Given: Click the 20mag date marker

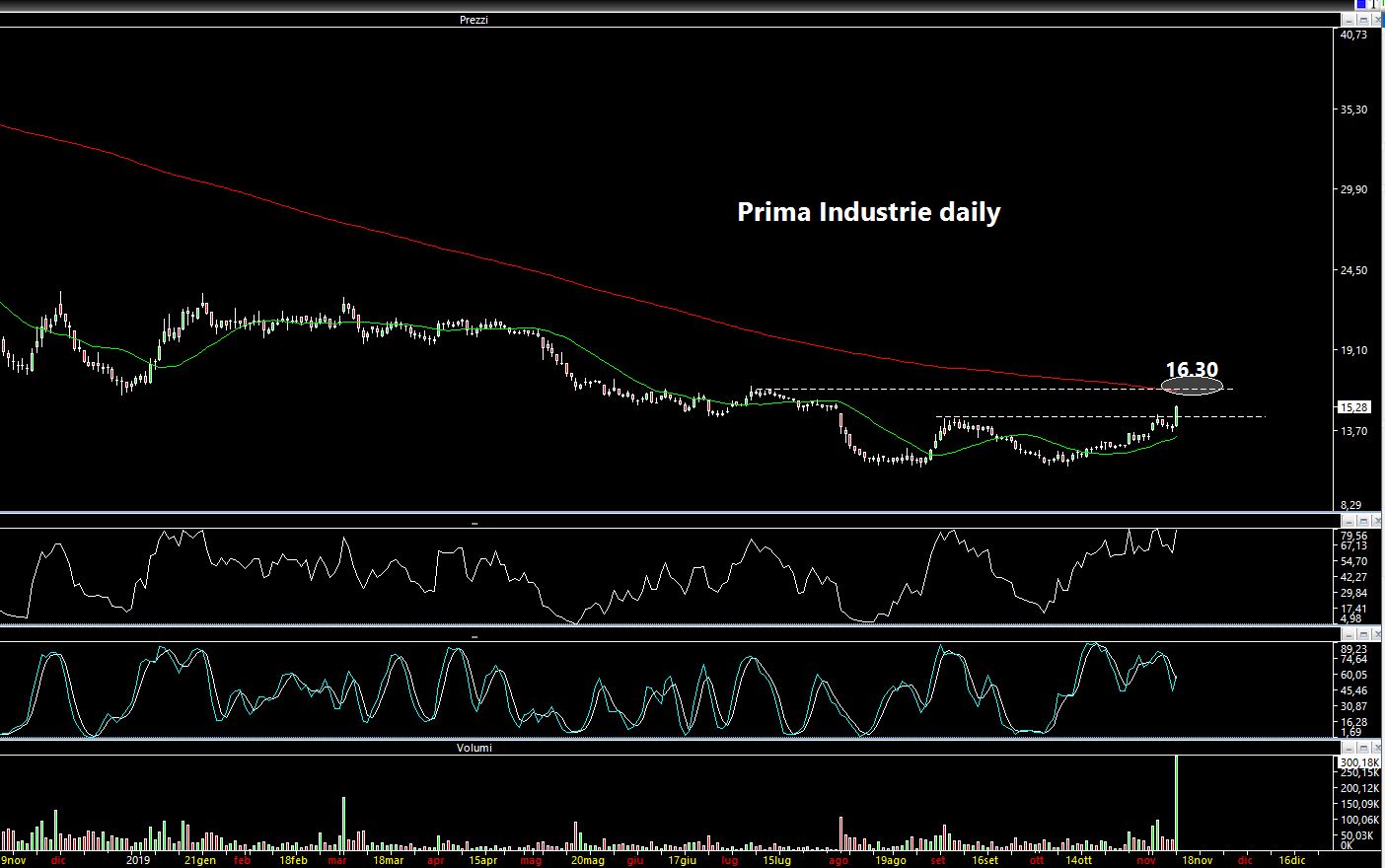Looking at the screenshot, I should pyautogui.click(x=590, y=860).
